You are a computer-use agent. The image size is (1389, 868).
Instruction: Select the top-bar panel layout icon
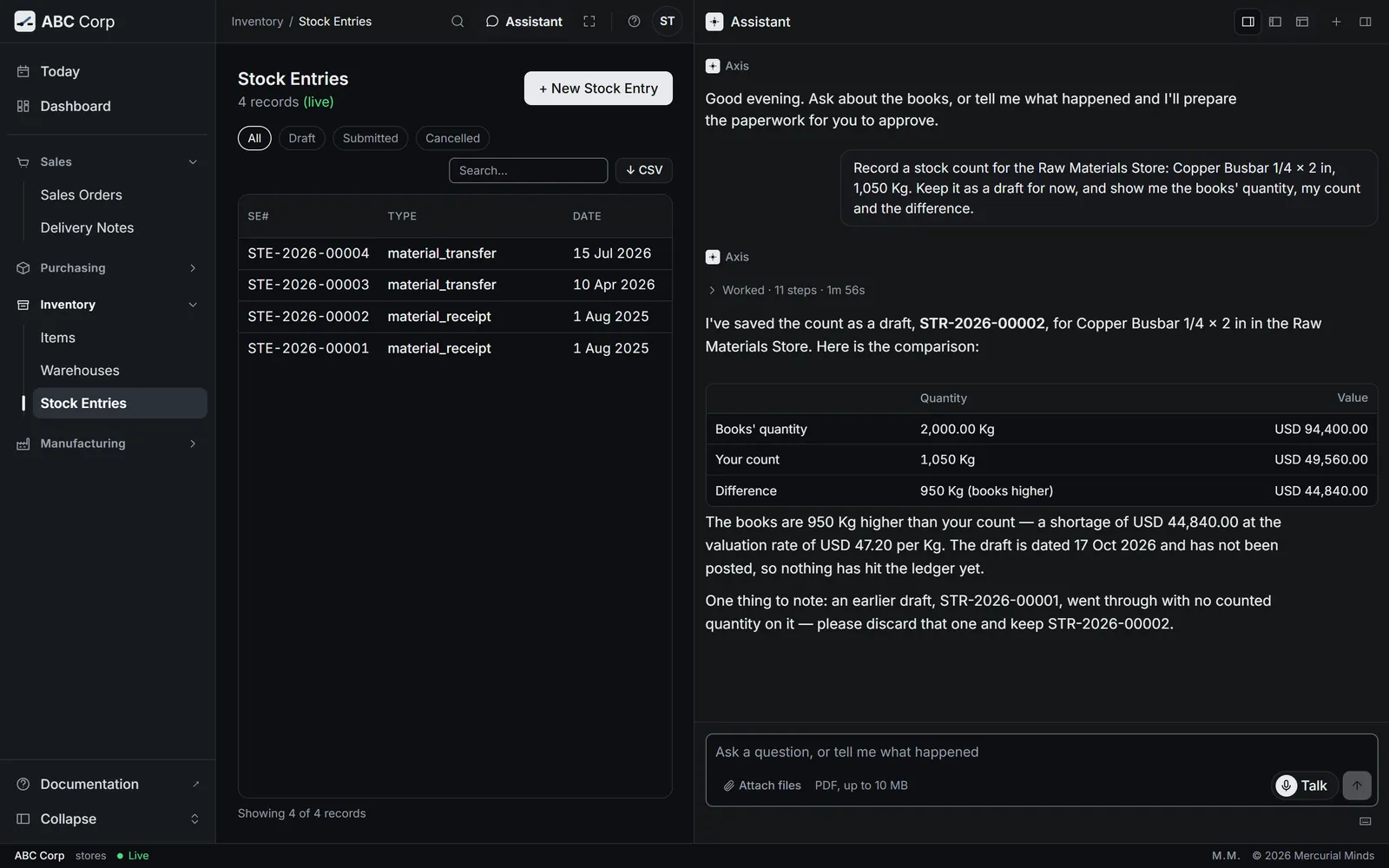[x=1302, y=22]
